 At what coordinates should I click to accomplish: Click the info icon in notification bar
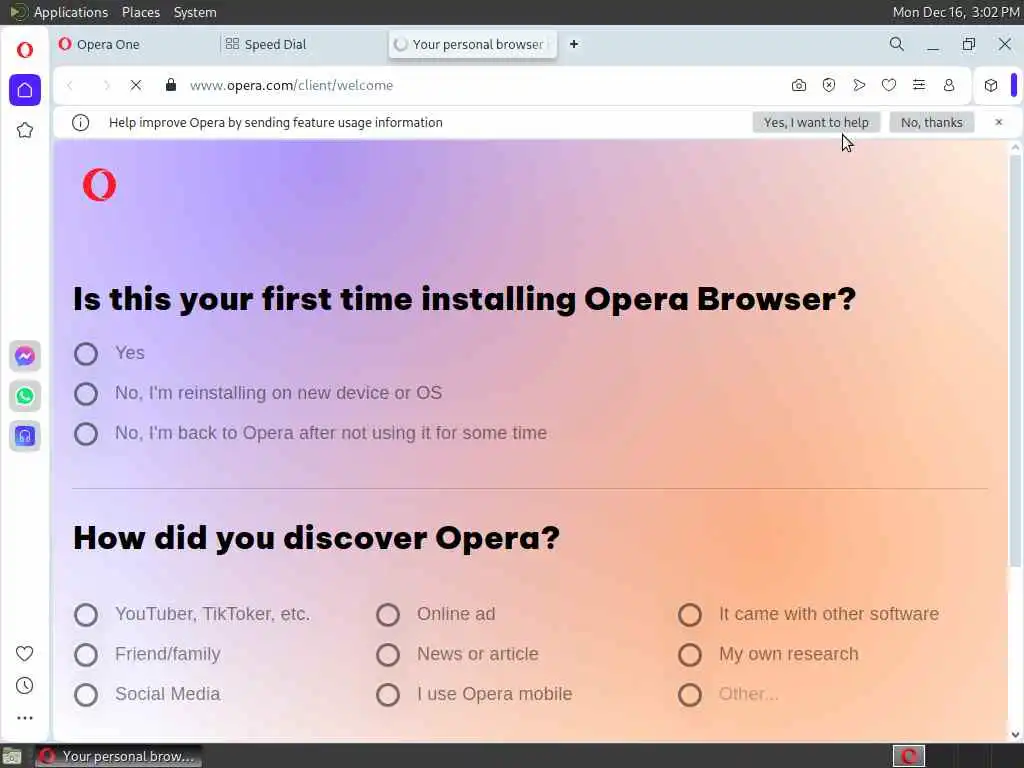(x=80, y=122)
